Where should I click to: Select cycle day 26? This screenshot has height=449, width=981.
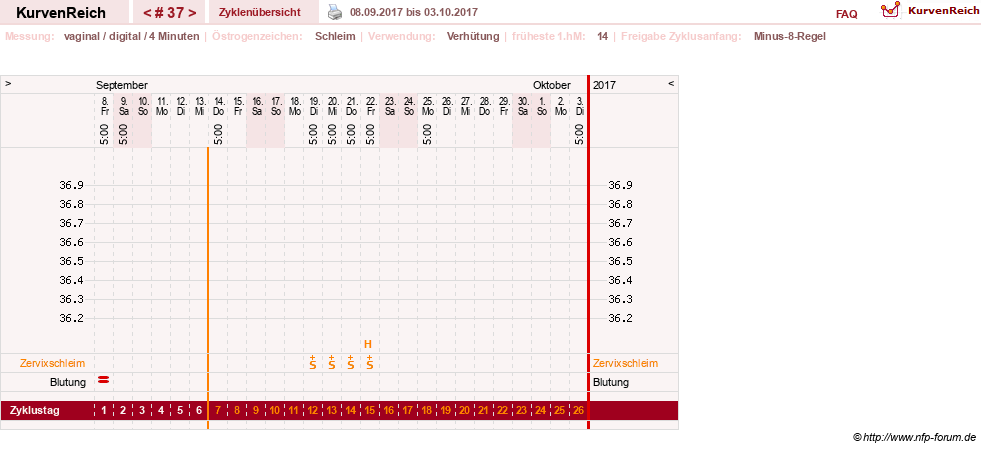coord(578,411)
